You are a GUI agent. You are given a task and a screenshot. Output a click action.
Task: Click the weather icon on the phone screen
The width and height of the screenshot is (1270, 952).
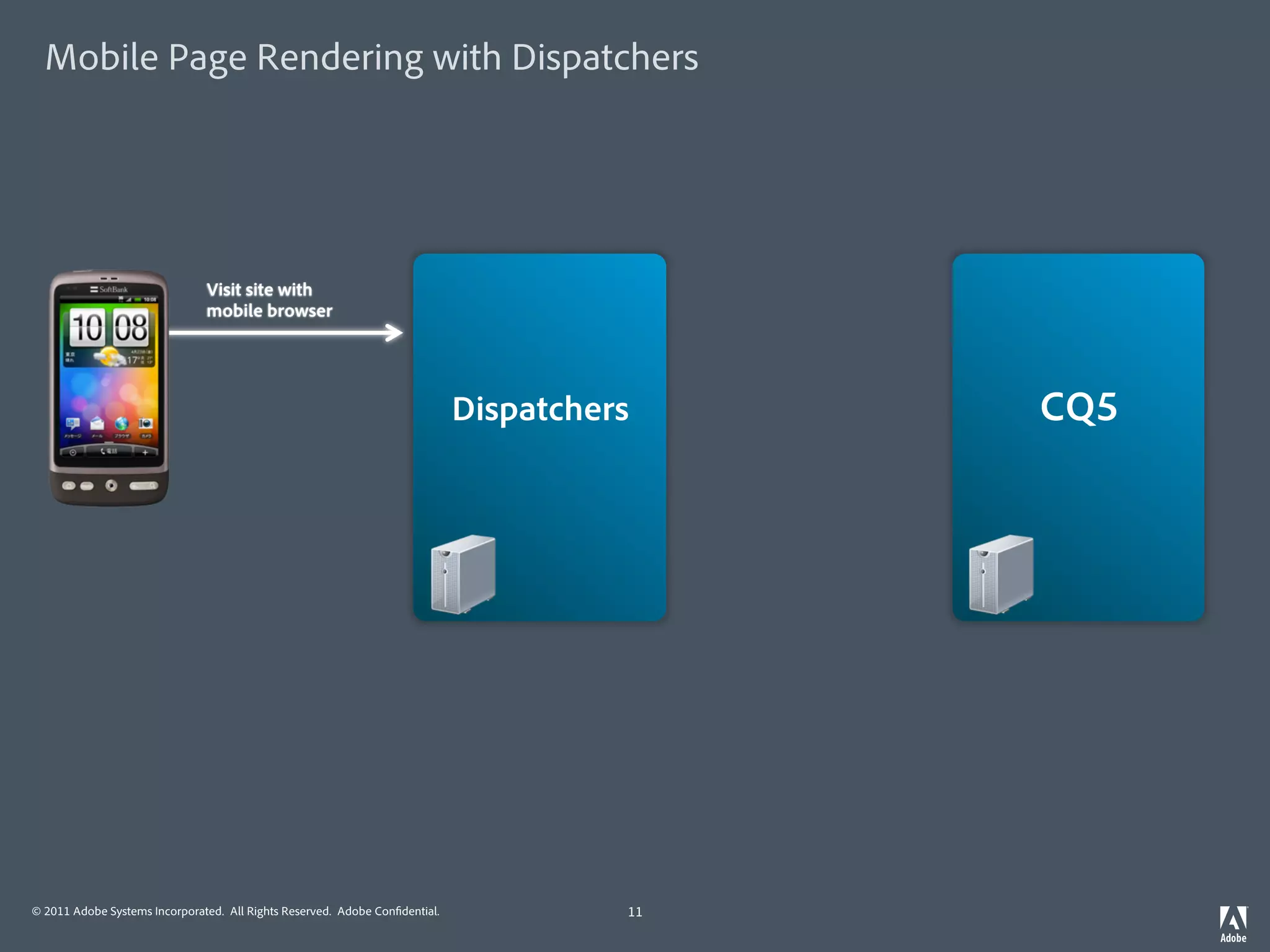[109, 357]
